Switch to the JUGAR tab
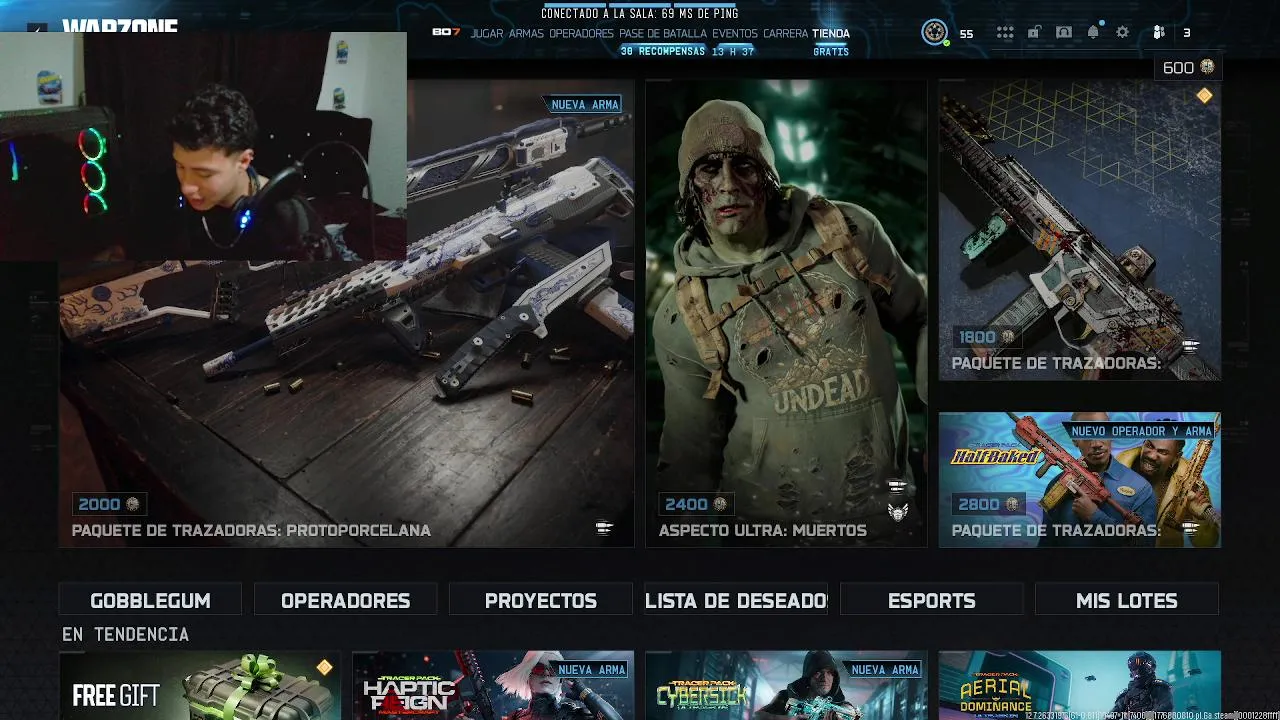This screenshot has width=1280, height=720. [x=487, y=33]
